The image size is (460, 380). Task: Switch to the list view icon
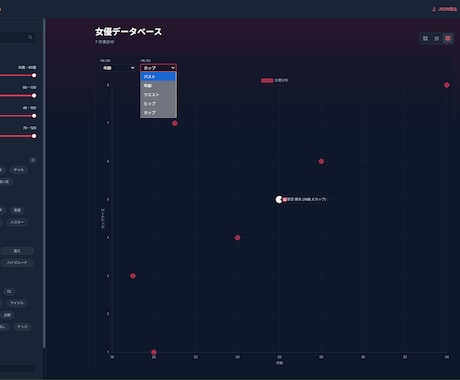pyautogui.click(x=437, y=39)
